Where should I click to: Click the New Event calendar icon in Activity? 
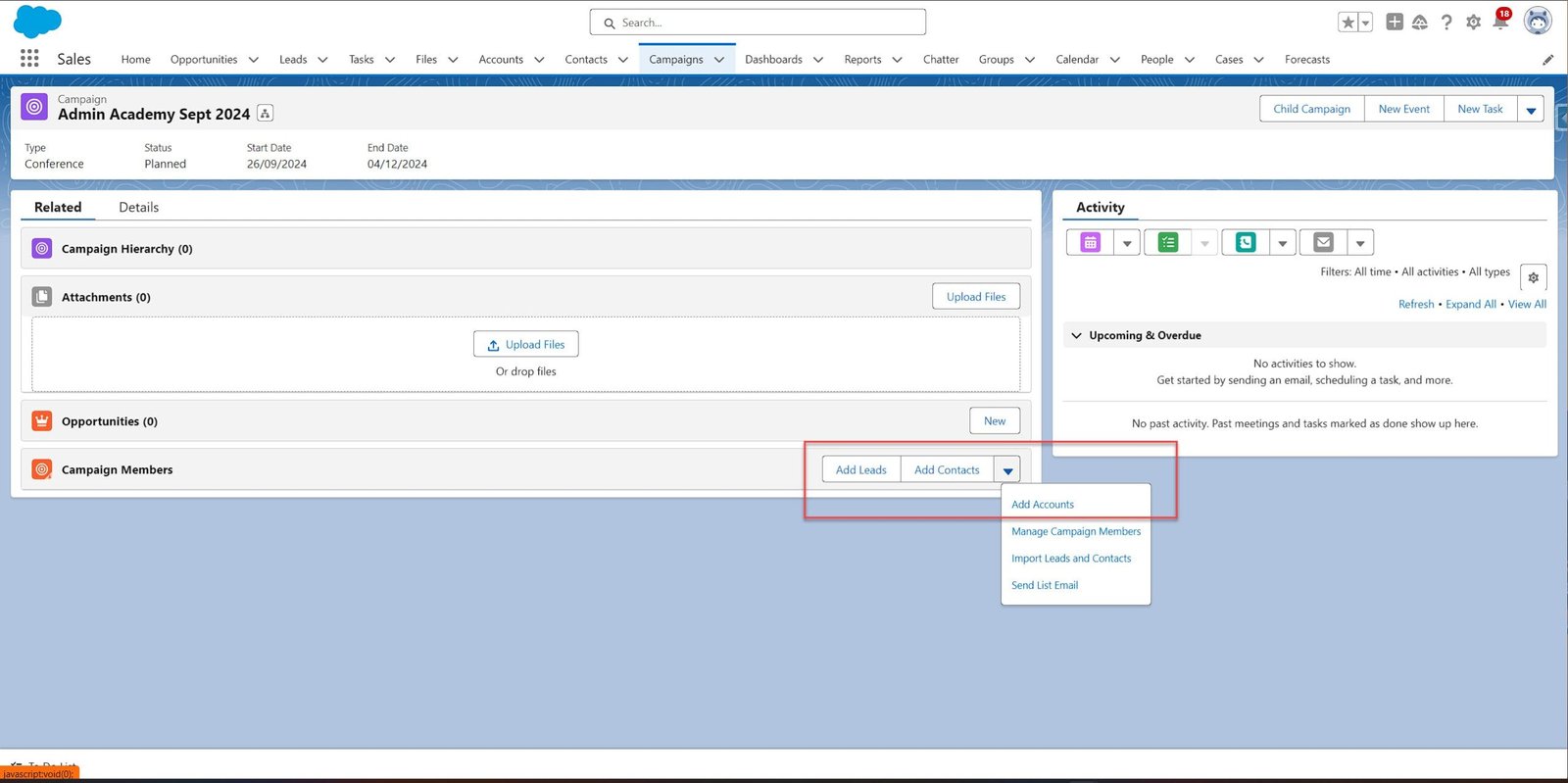coord(1090,242)
